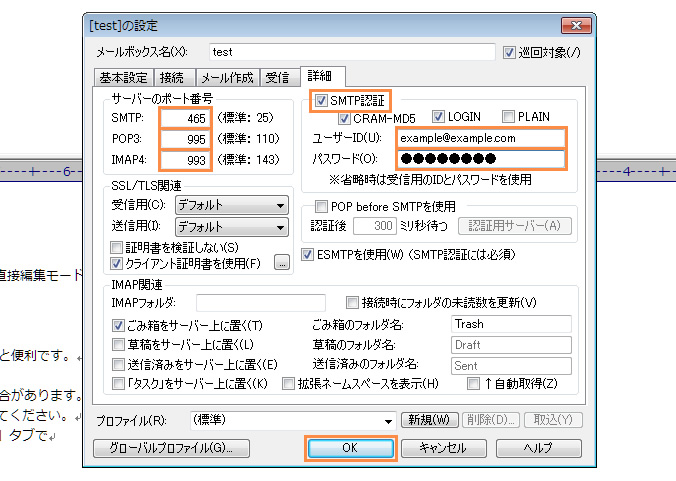Click the 草稿のフォルダ名 field showing Draft
The width and height of the screenshot is (676, 481).
(x=511, y=345)
